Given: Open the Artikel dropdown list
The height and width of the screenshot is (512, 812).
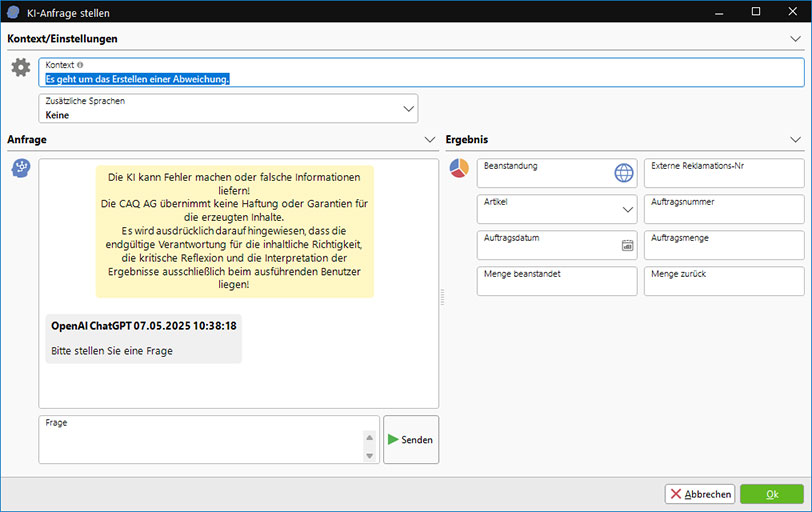Looking at the screenshot, I should coord(627,209).
